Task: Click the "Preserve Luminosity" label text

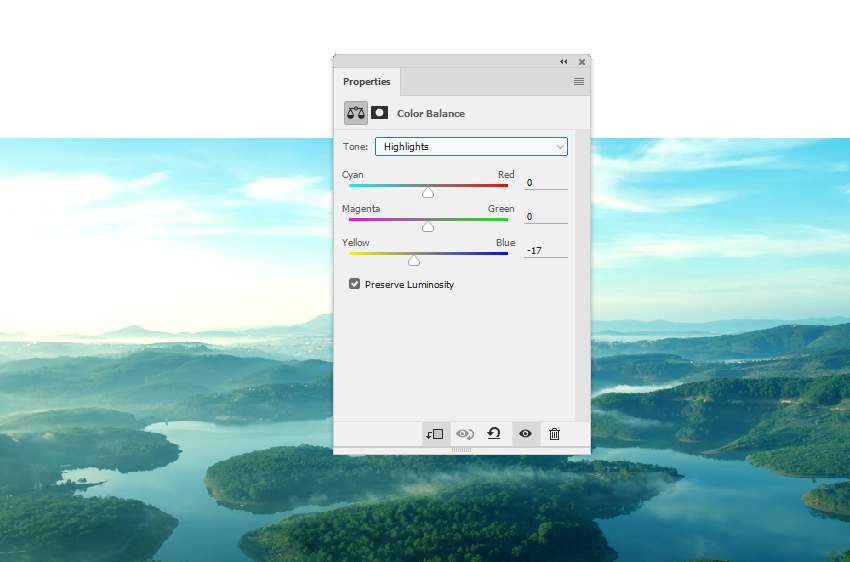Action: click(x=409, y=285)
